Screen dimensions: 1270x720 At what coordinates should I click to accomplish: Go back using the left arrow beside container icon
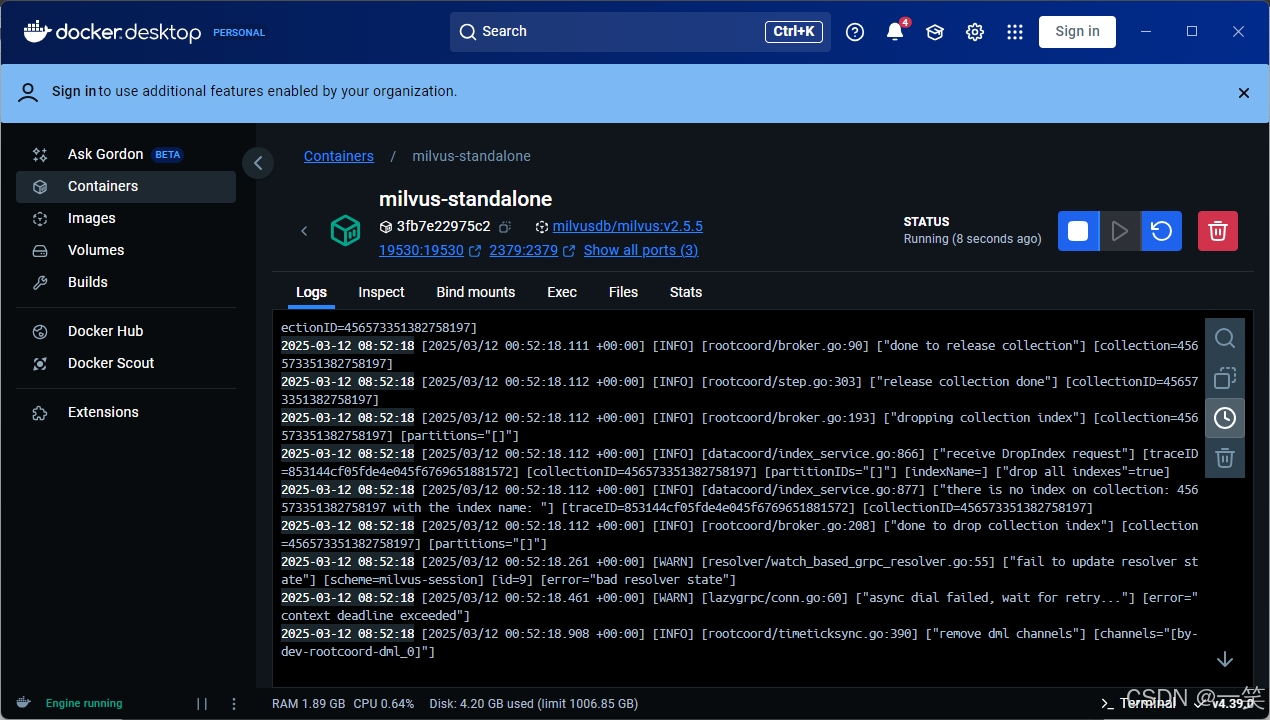pyautogui.click(x=305, y=231)
